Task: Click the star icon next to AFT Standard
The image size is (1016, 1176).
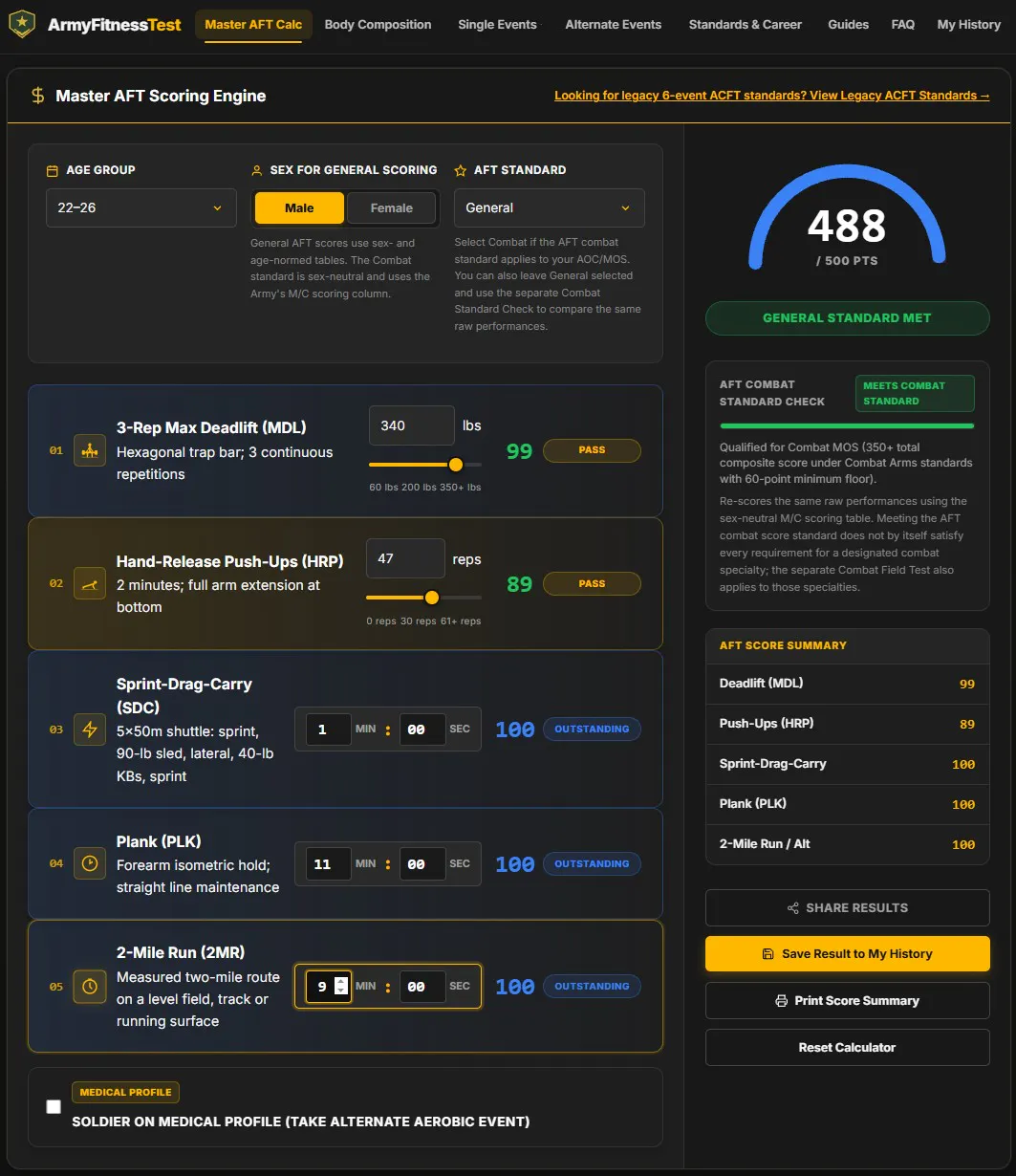Action: (461, 170)
